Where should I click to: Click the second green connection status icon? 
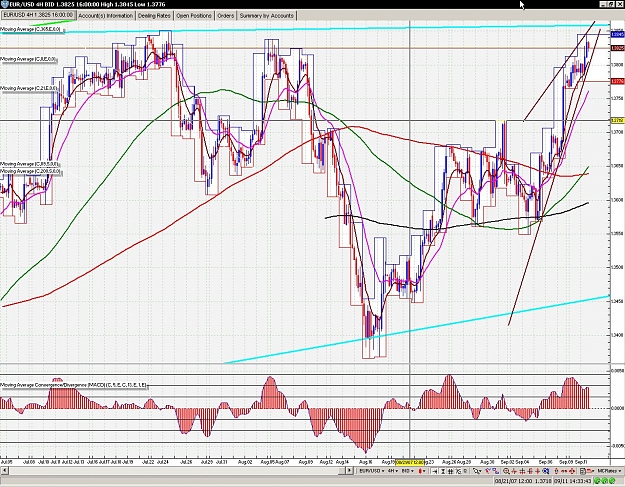(x=605, y=481)
